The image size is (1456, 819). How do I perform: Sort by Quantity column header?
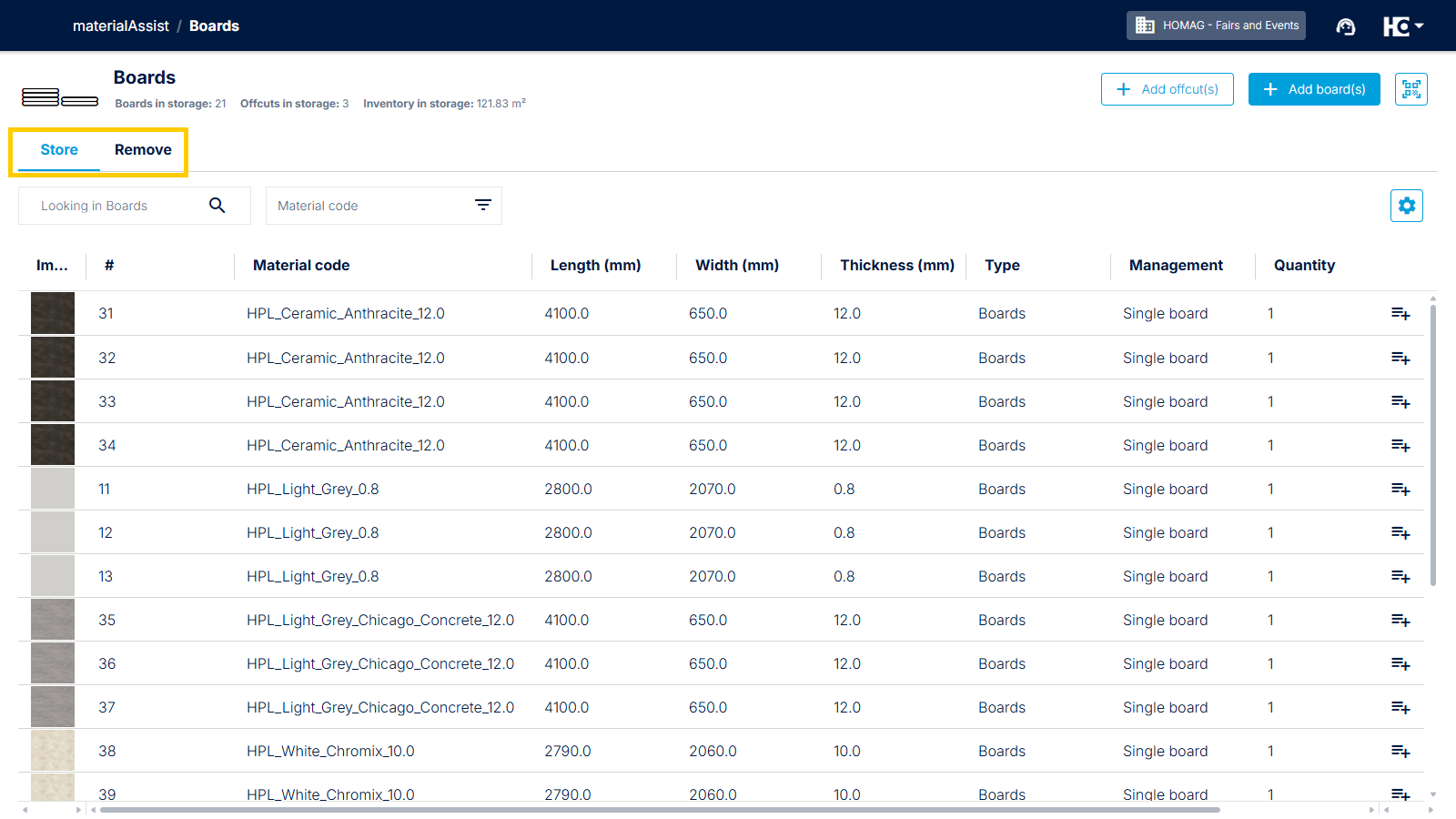click(1304, 266)
